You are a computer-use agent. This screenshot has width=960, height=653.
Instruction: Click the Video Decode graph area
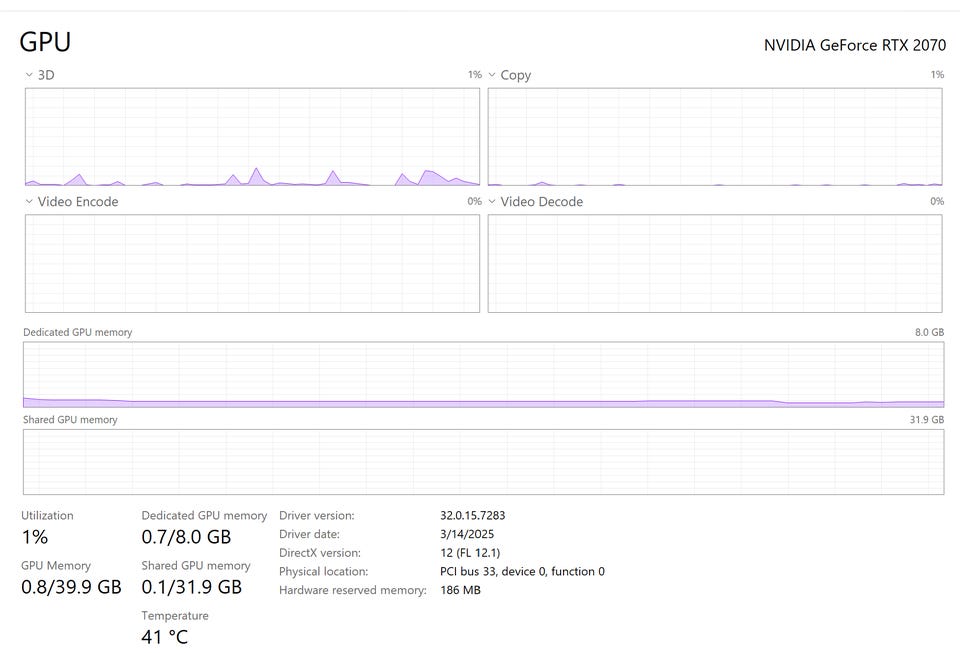pyautogui.click(x=714, y=263)
